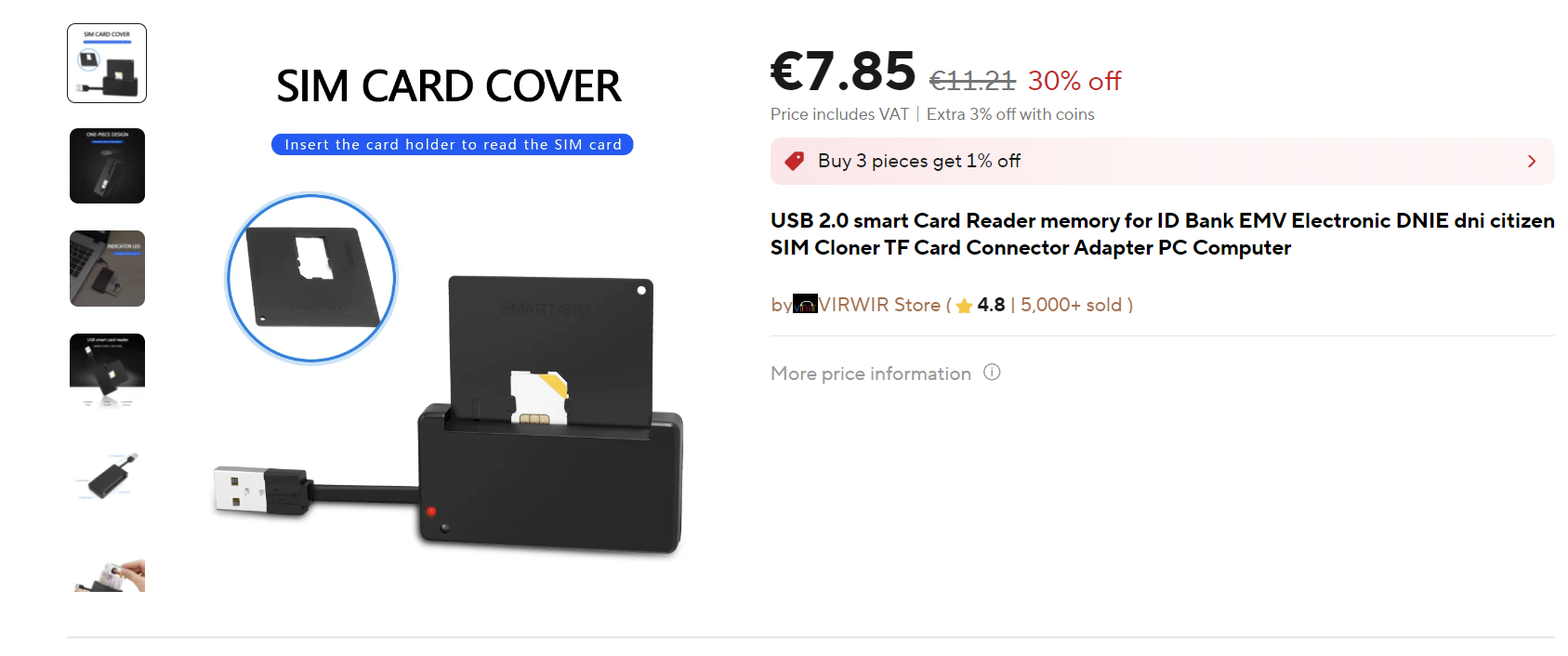This screenshot has height=656, width=1568.
Task: Click the yellow star rating icon
Action: pyautogui.click(x=964, y=305)
